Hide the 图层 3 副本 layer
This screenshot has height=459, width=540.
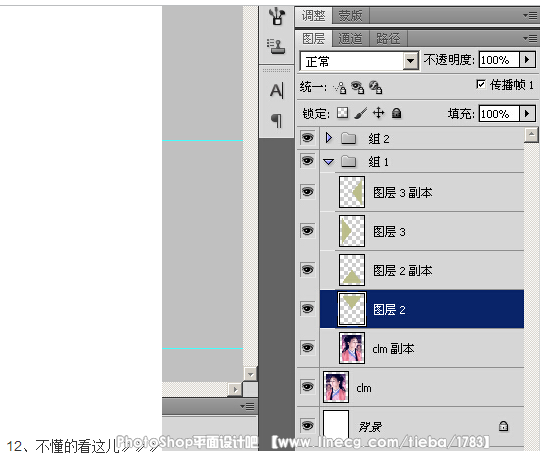pos(308,191)
